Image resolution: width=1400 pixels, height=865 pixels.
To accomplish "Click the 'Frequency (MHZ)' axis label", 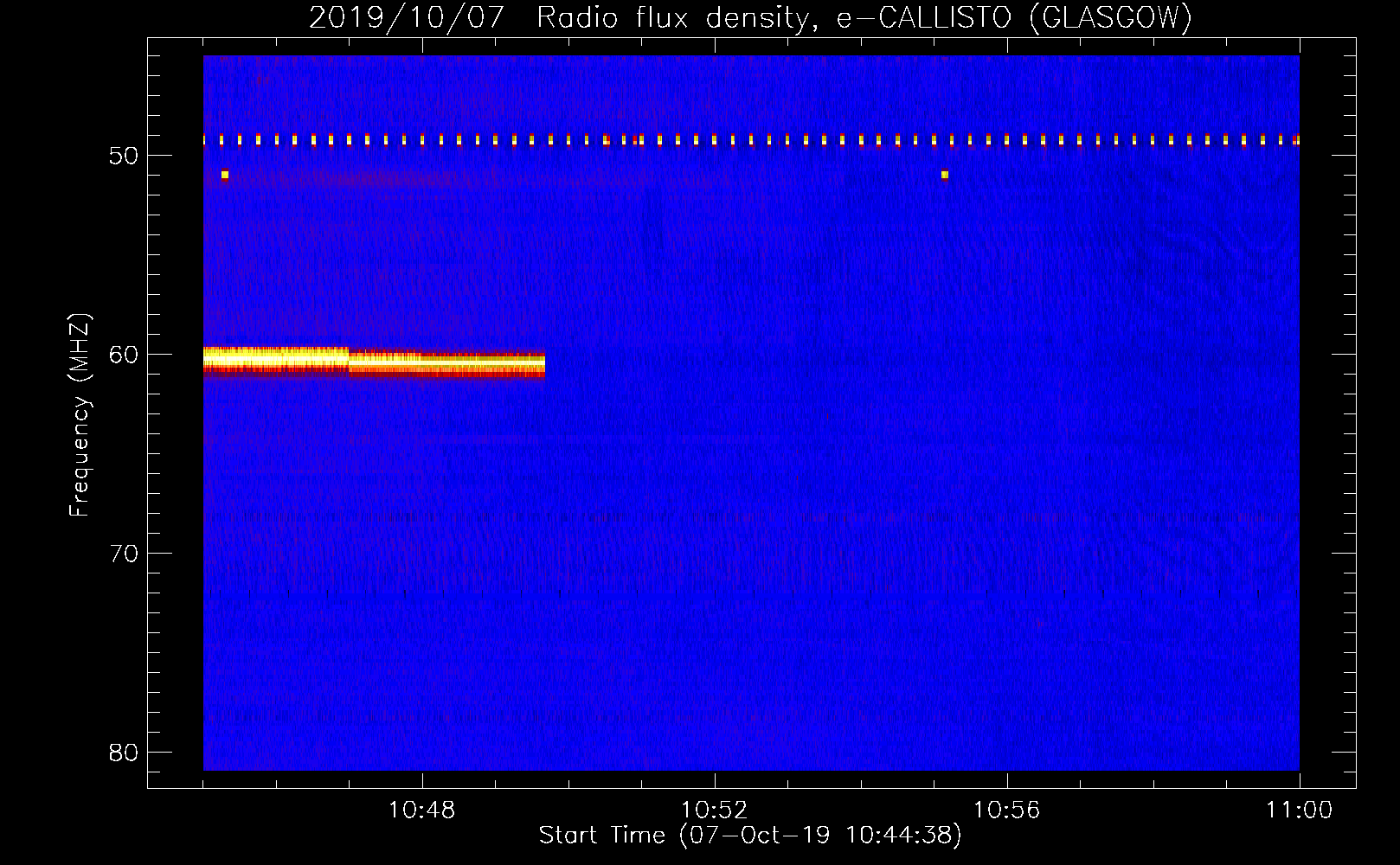I will tap(80, 415).
